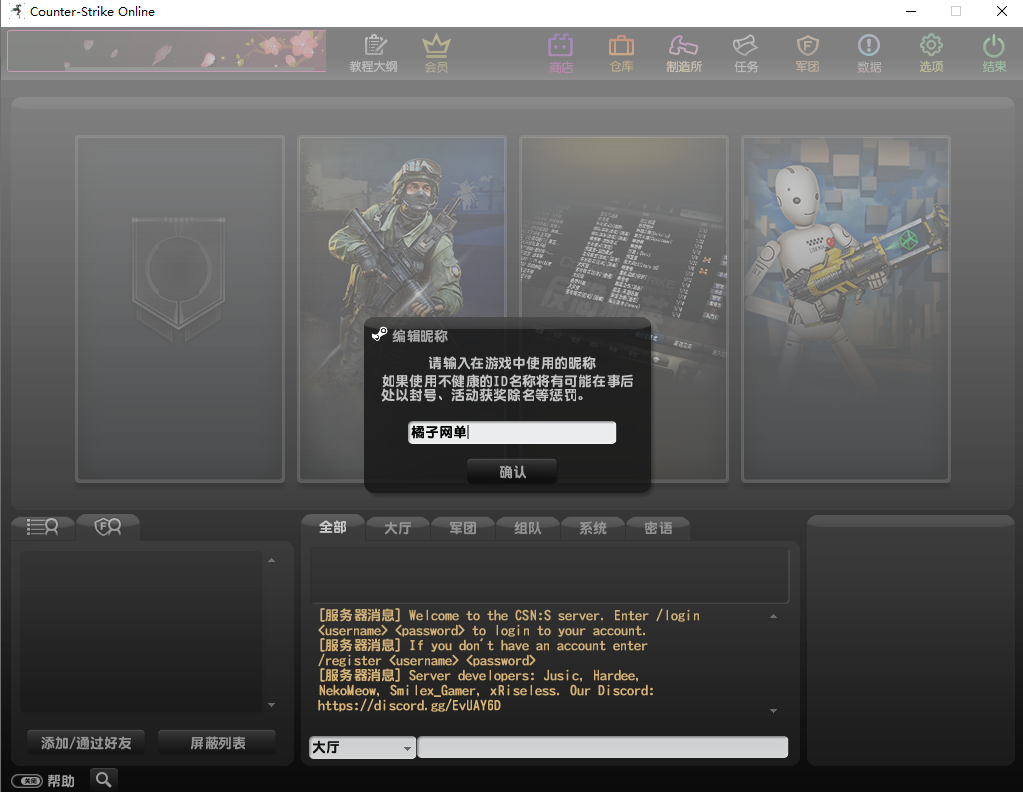
Task: Switch to the 军团 chat tab
Action: click(x=462, y=528)
